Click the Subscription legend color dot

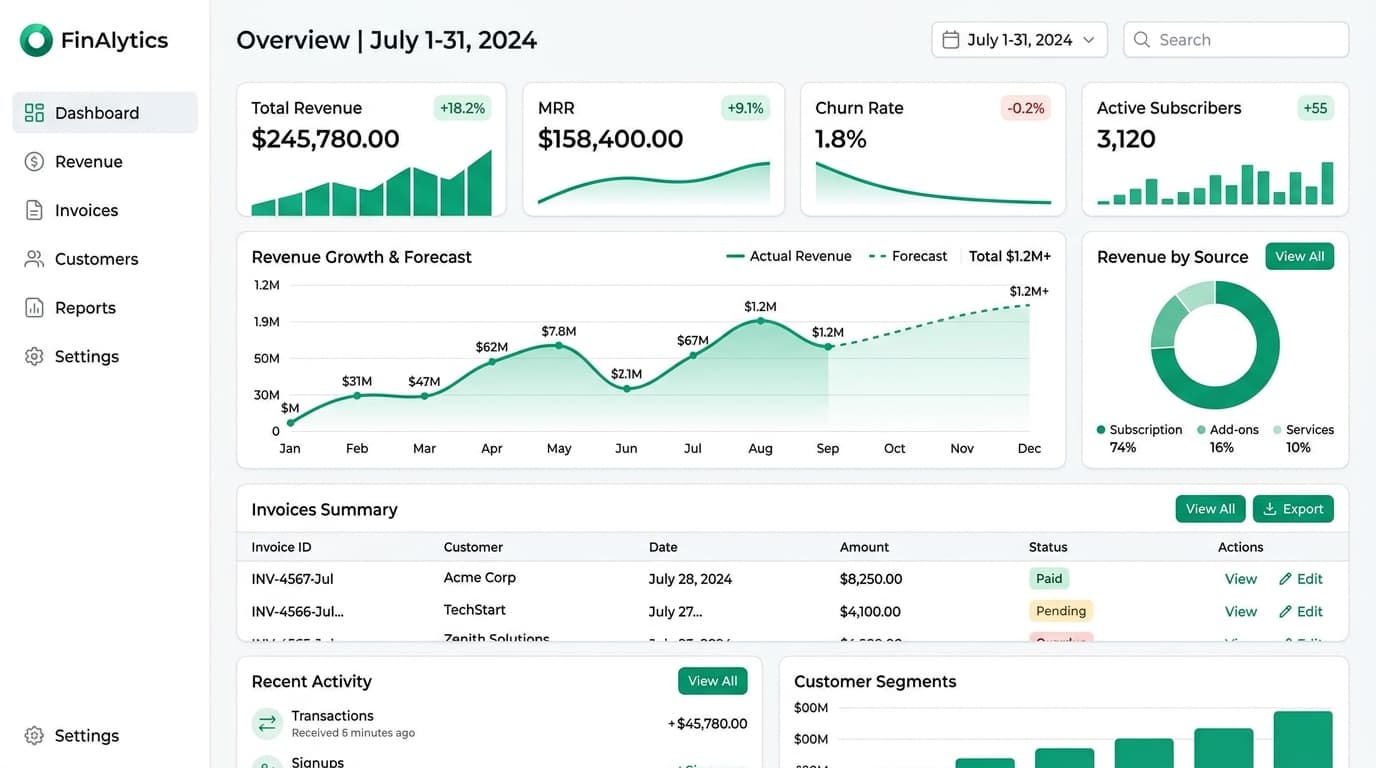[1101, 429]
